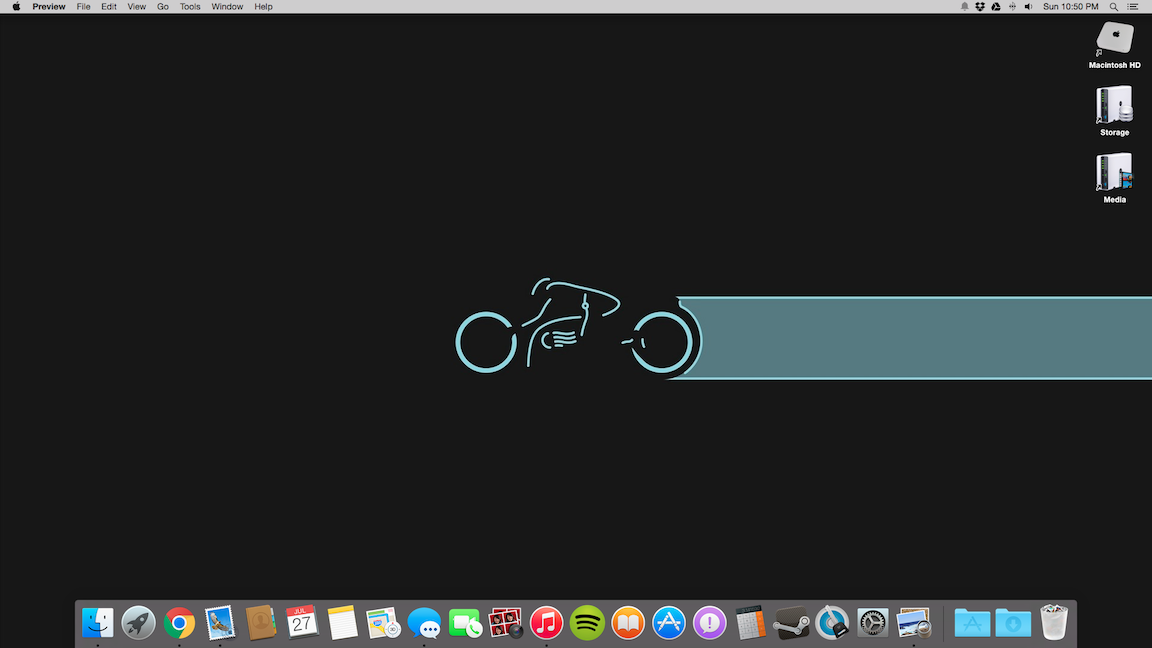Screen dimensions: 1152x648
Task: Open iBooks orange book icon
Action: [x=628, y=623]
